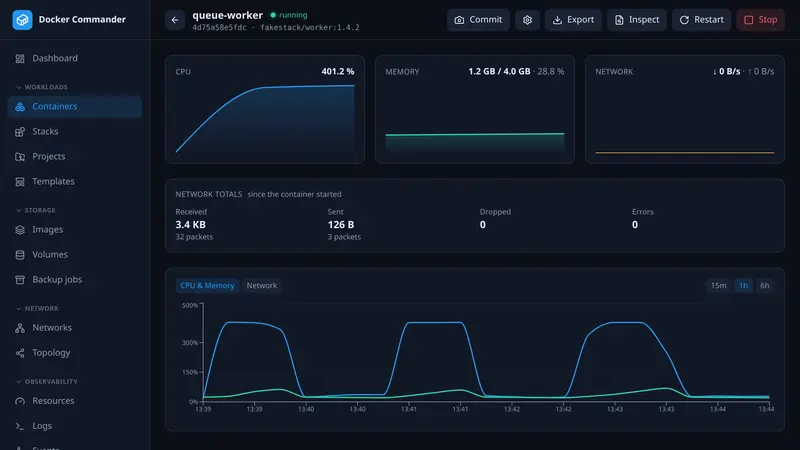Click the CPU usage chart card
Viewport: 800px width, 450px height.
[265, 109]
